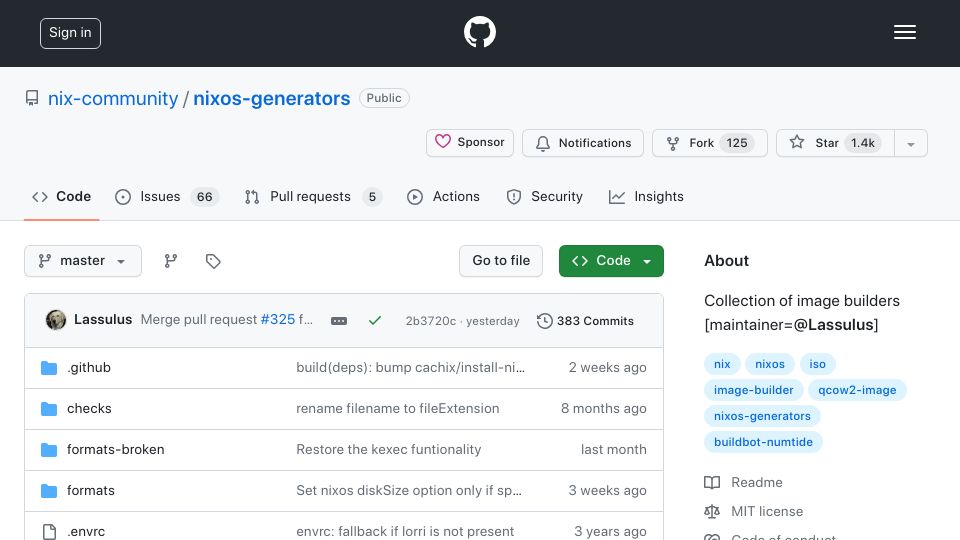
Task: Open commit 'rename filename to fileExtension'
Action: click(398, 408)
